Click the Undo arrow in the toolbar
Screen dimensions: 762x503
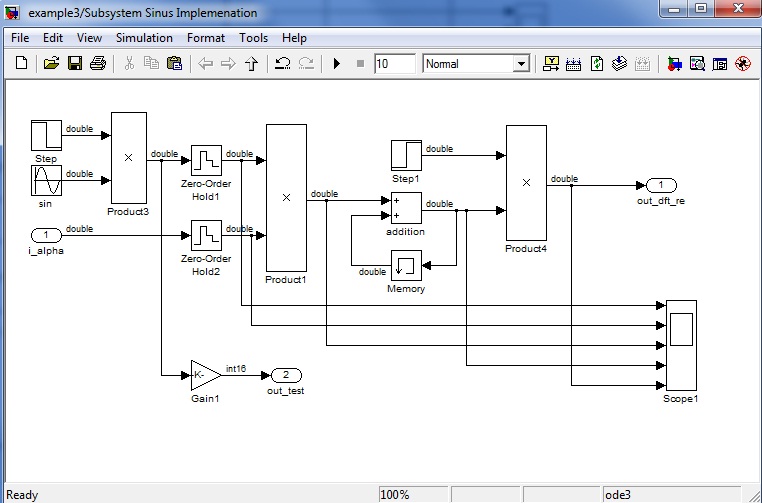(x=282, y=64)
